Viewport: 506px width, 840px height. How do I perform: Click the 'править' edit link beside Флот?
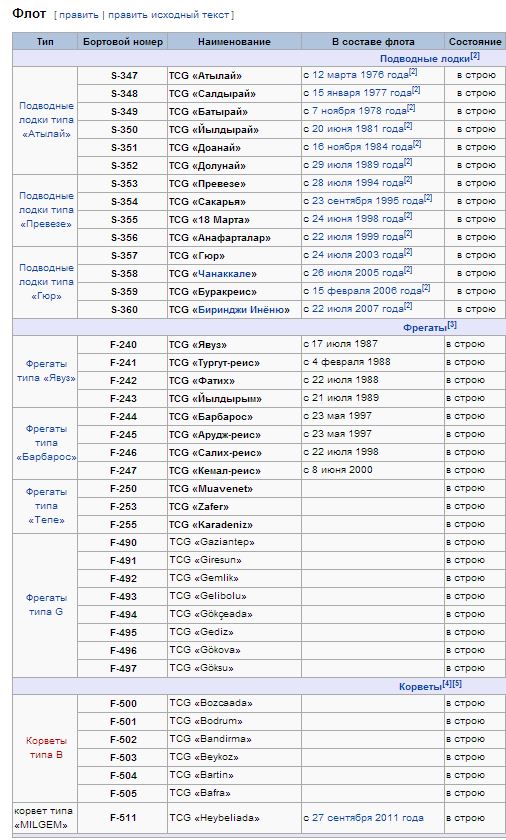pos(79,15)
